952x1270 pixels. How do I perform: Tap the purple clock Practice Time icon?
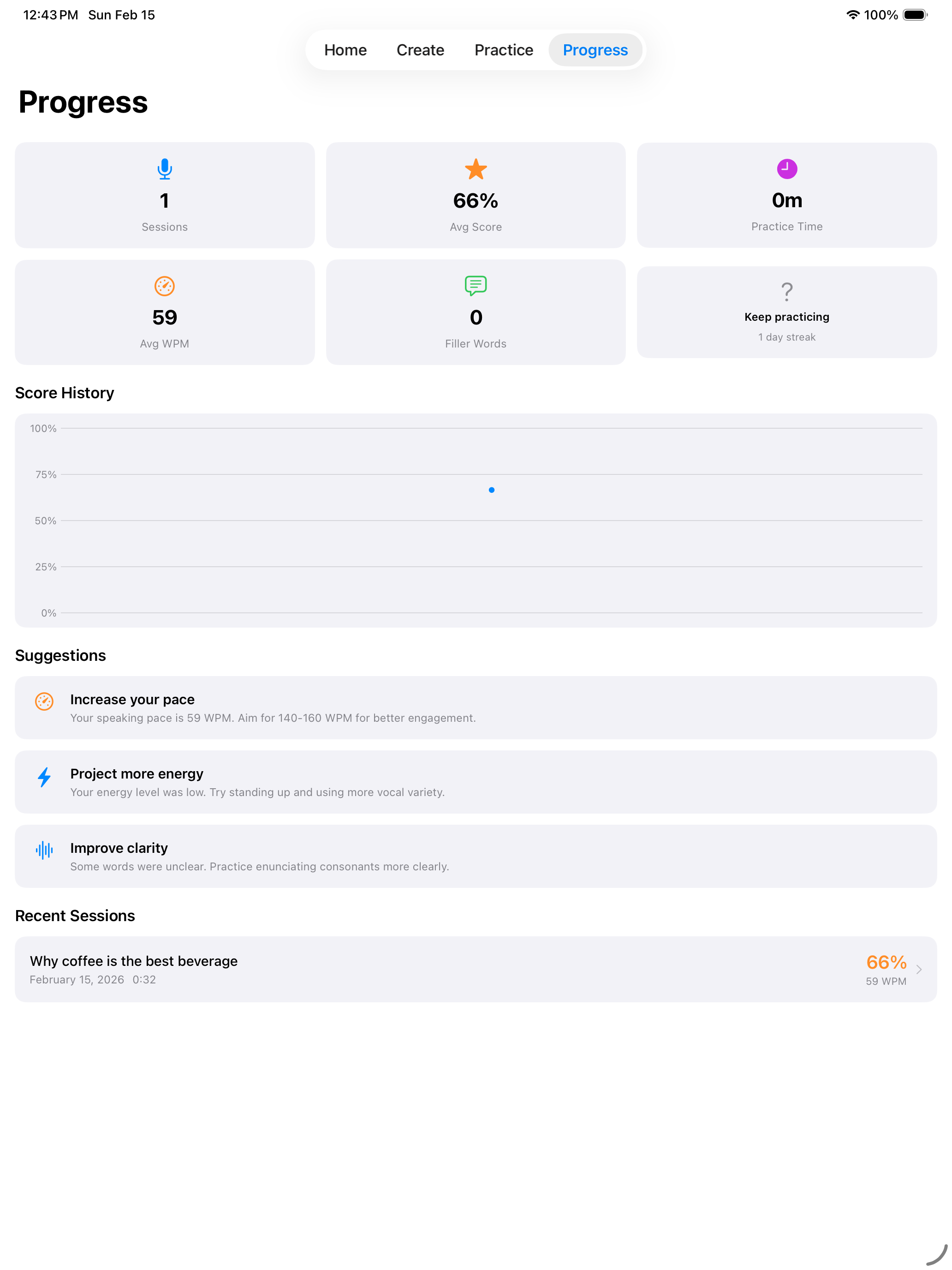coord(787,169)
